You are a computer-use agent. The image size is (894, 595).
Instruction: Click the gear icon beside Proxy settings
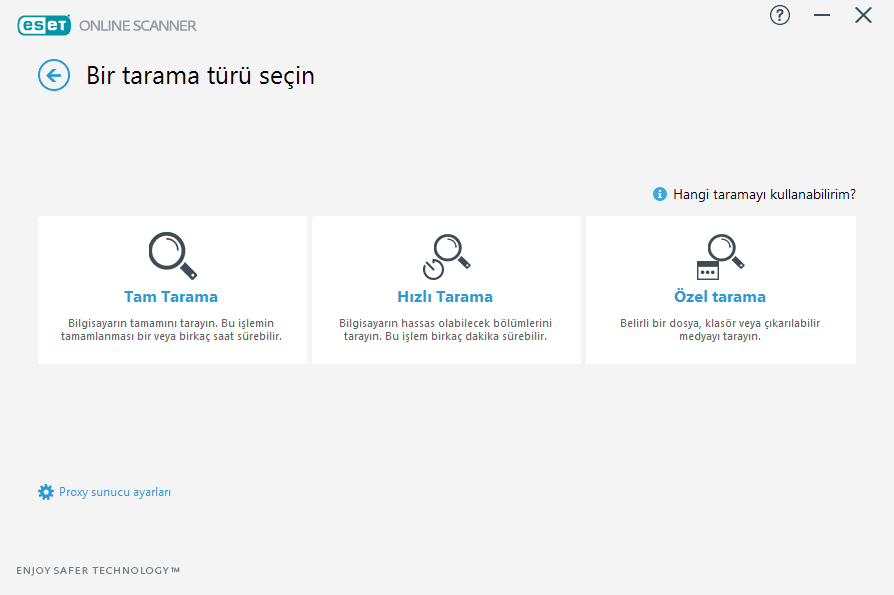(46, 492)
